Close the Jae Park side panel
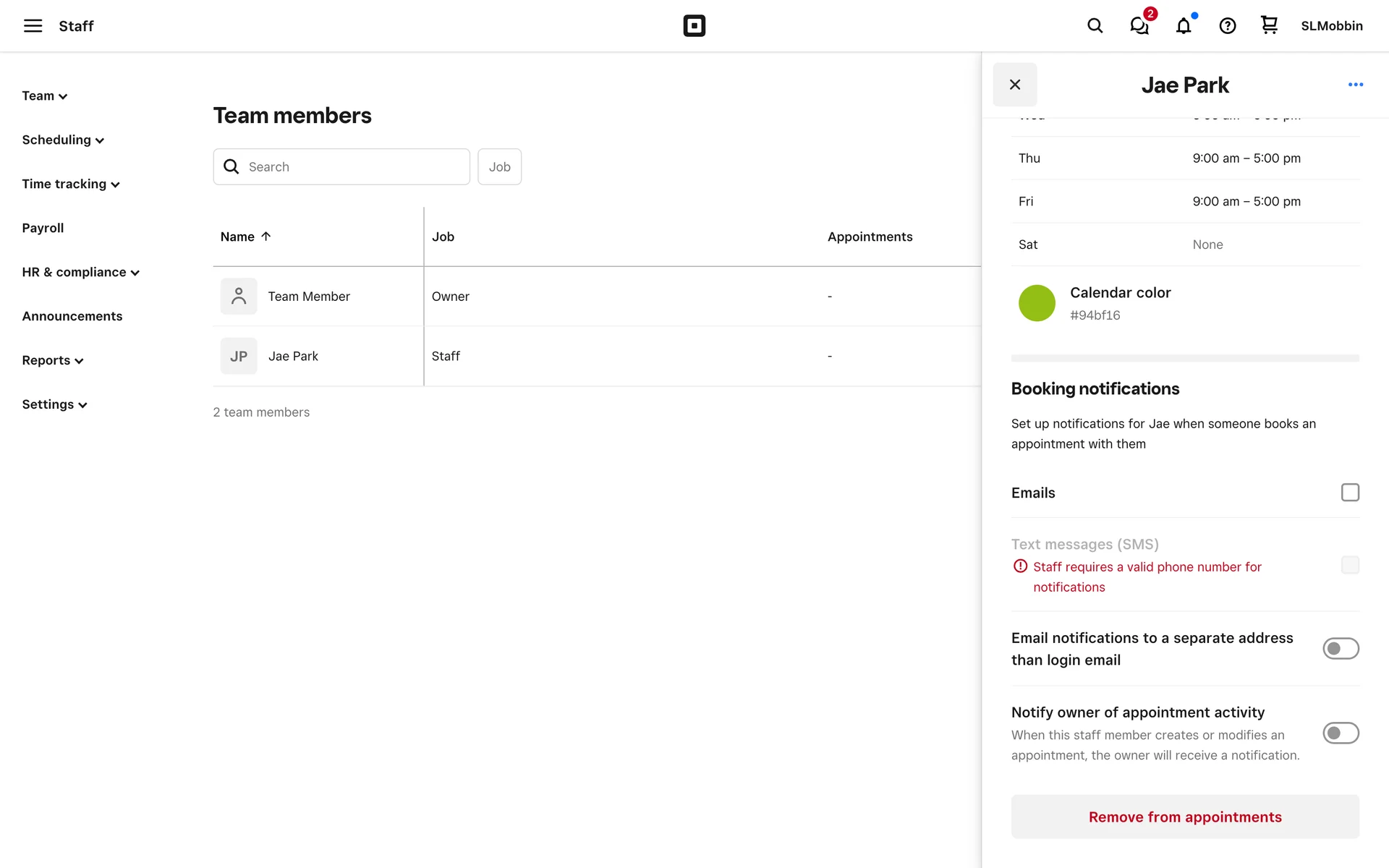Image resolution: width=1389 pixels, height=868 pixels. click(1014, 85)
